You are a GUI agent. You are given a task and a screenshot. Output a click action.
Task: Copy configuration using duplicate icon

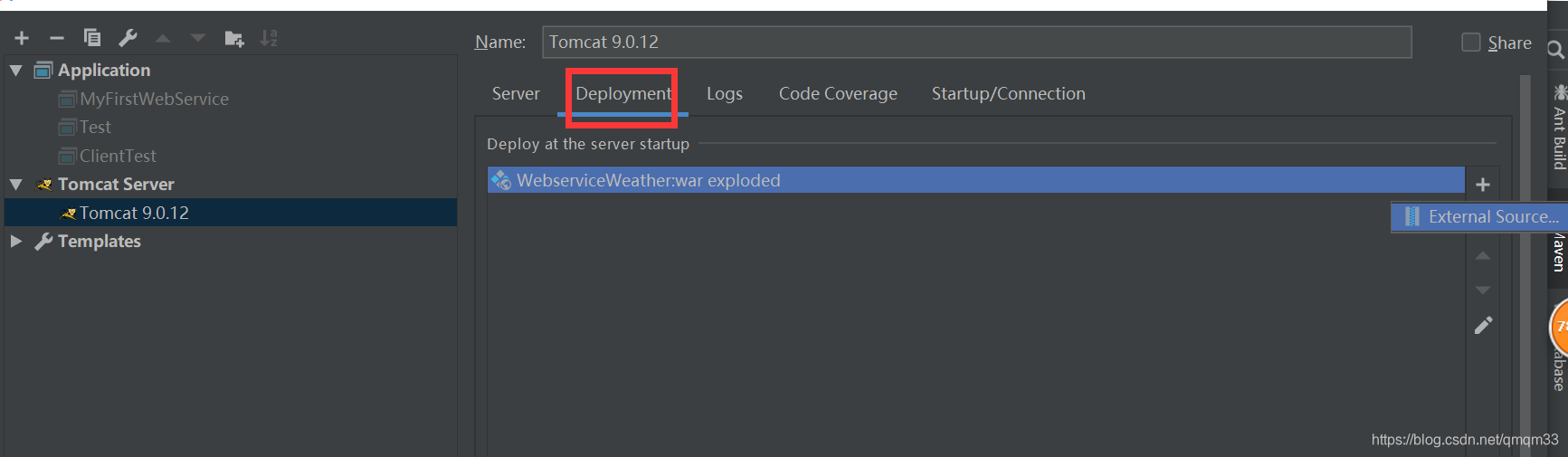coord(91,37)
